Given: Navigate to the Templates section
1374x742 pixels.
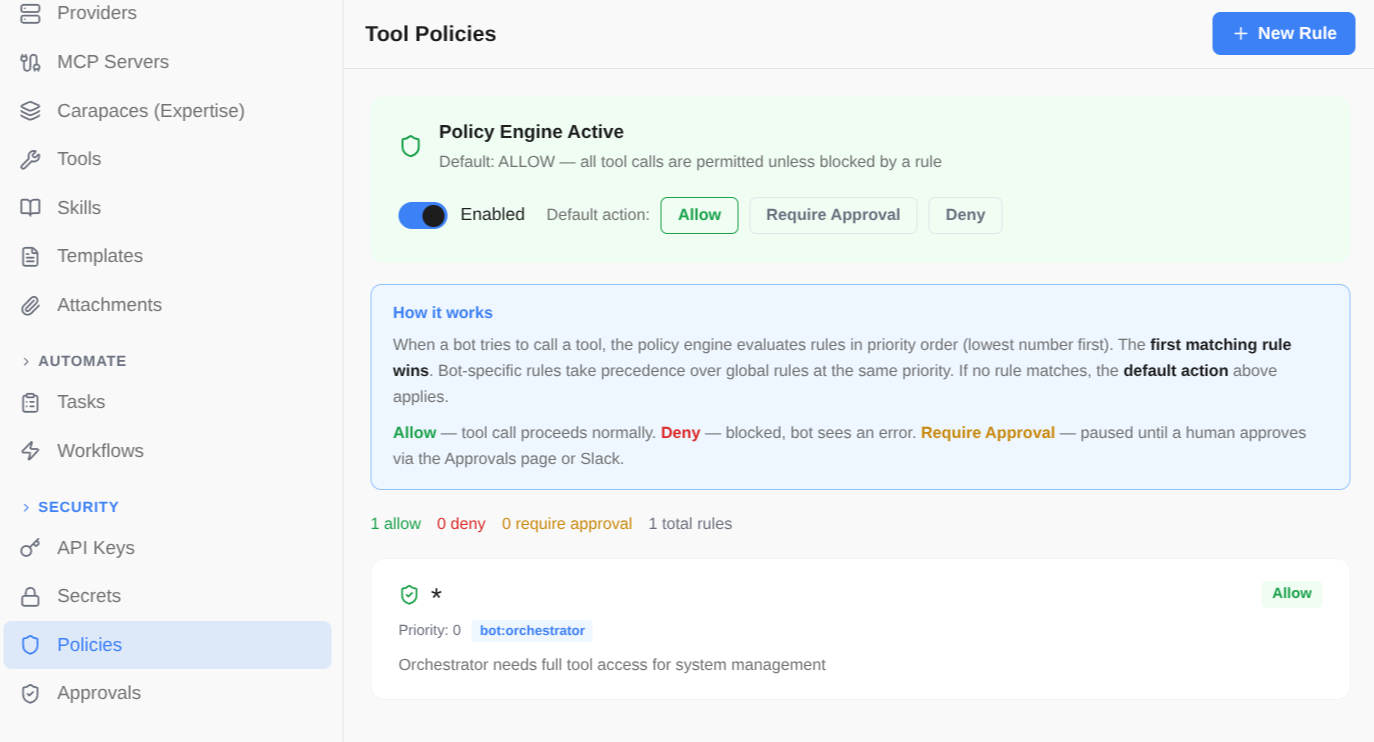Looking at the screenshot, I should pos(100,255).
